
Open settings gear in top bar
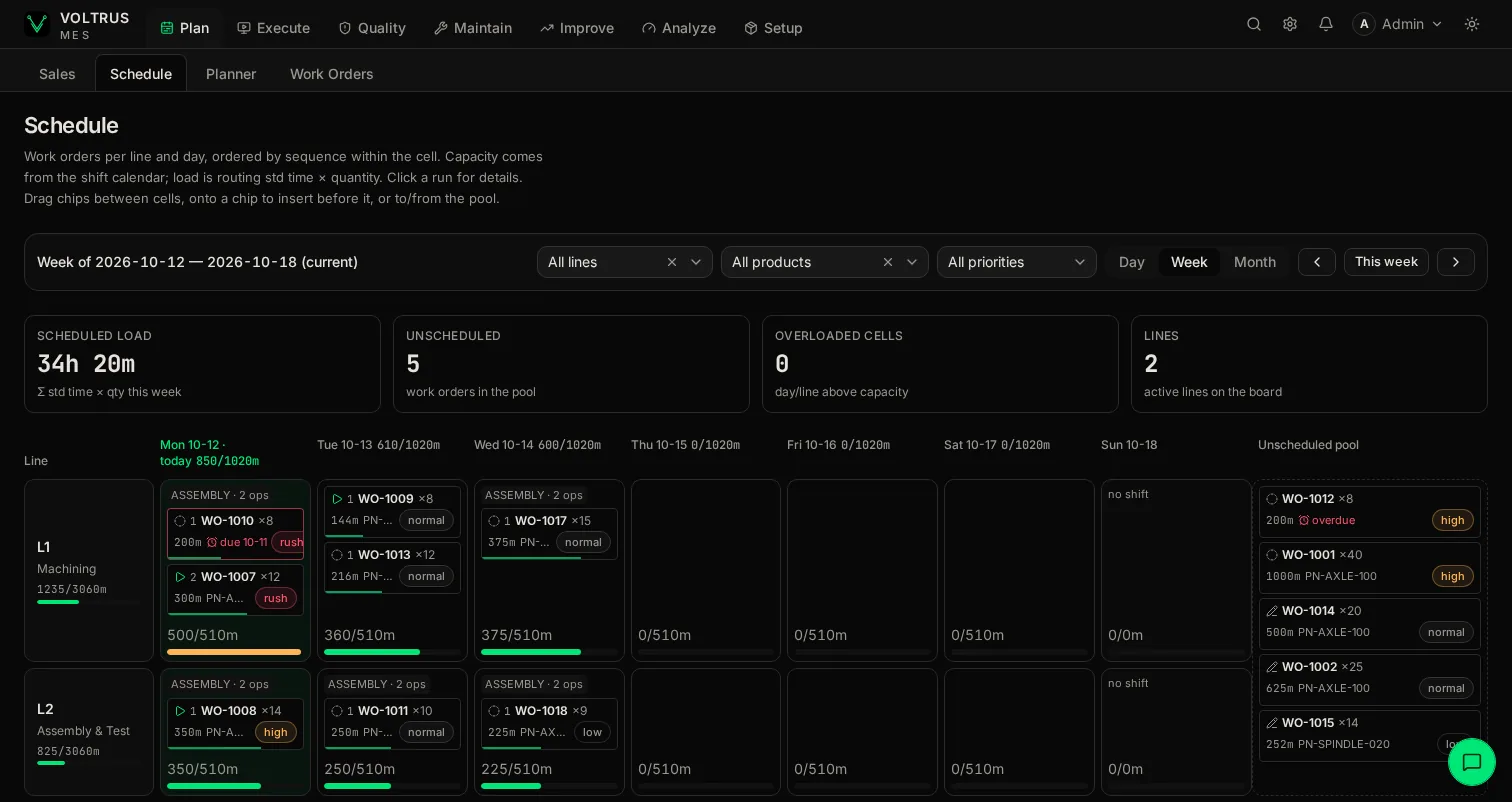click(1290, 24)
